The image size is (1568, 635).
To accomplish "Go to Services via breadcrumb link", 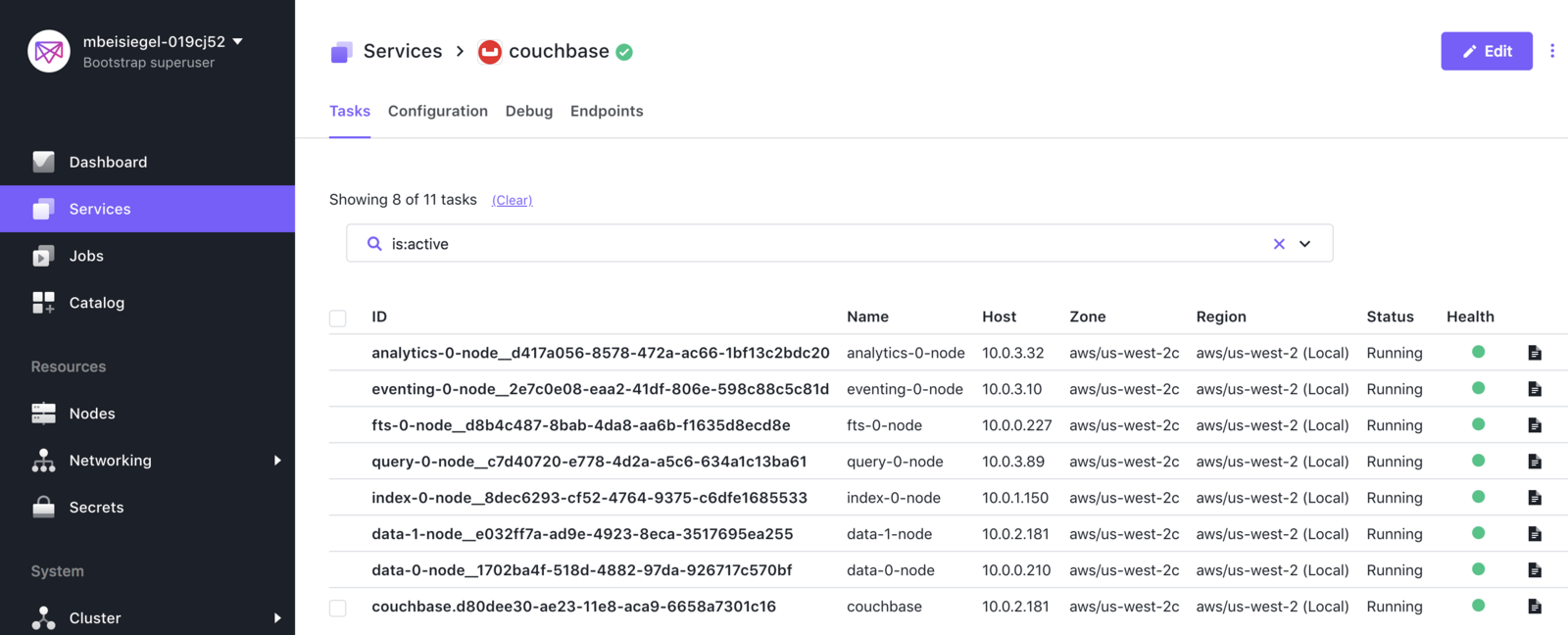I will (403, 51).
